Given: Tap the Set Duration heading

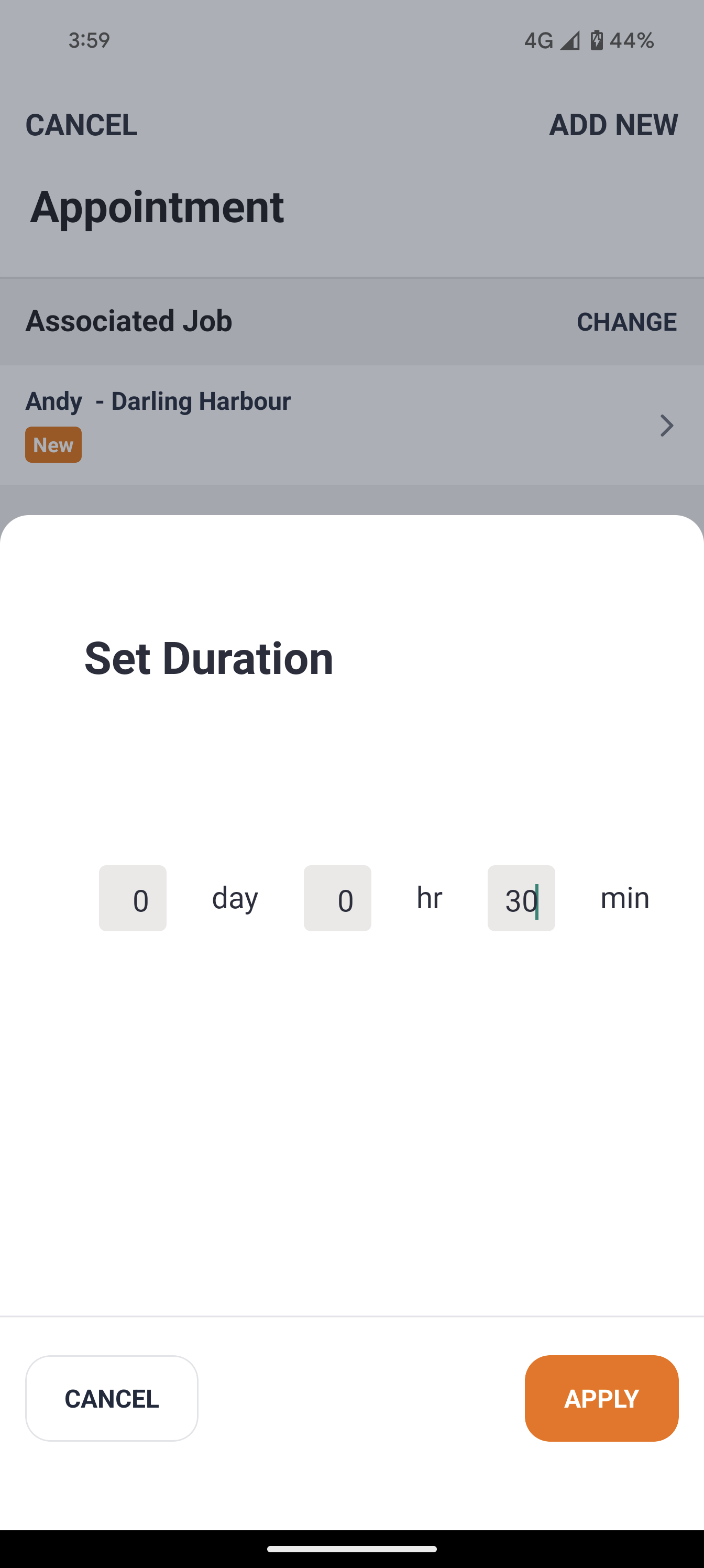Looking at the screenshot, I should 208,659.
